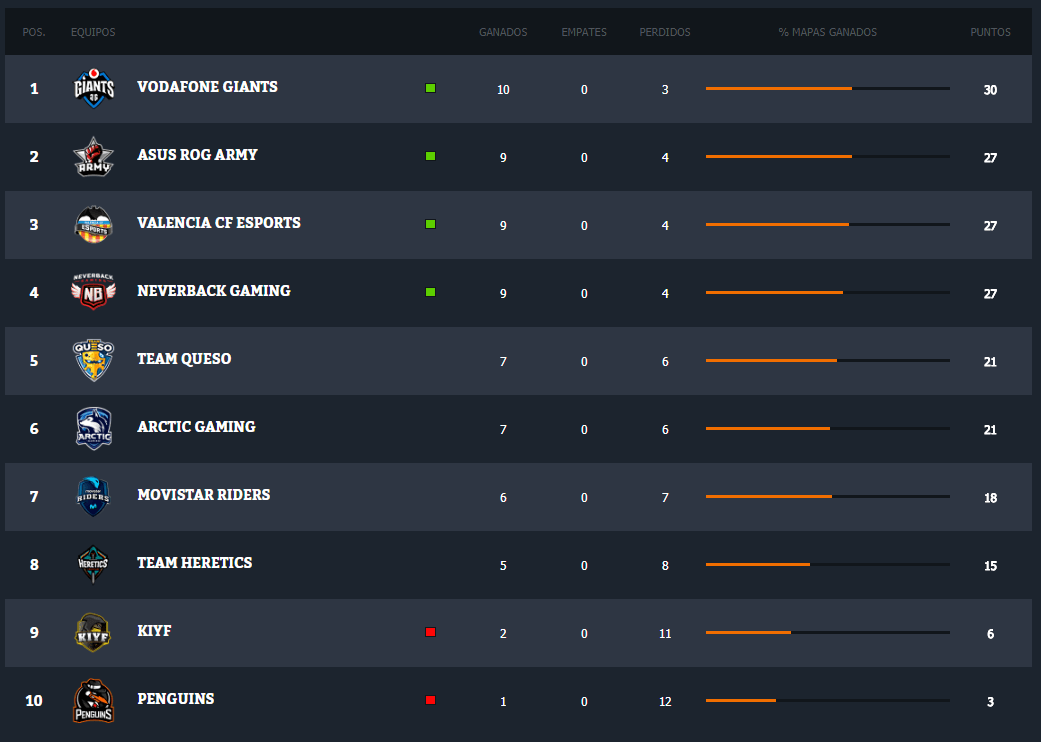Click green status square for ASUS ROG Army
Viewport: 1041px width, 742px height.
click(430, 156)
